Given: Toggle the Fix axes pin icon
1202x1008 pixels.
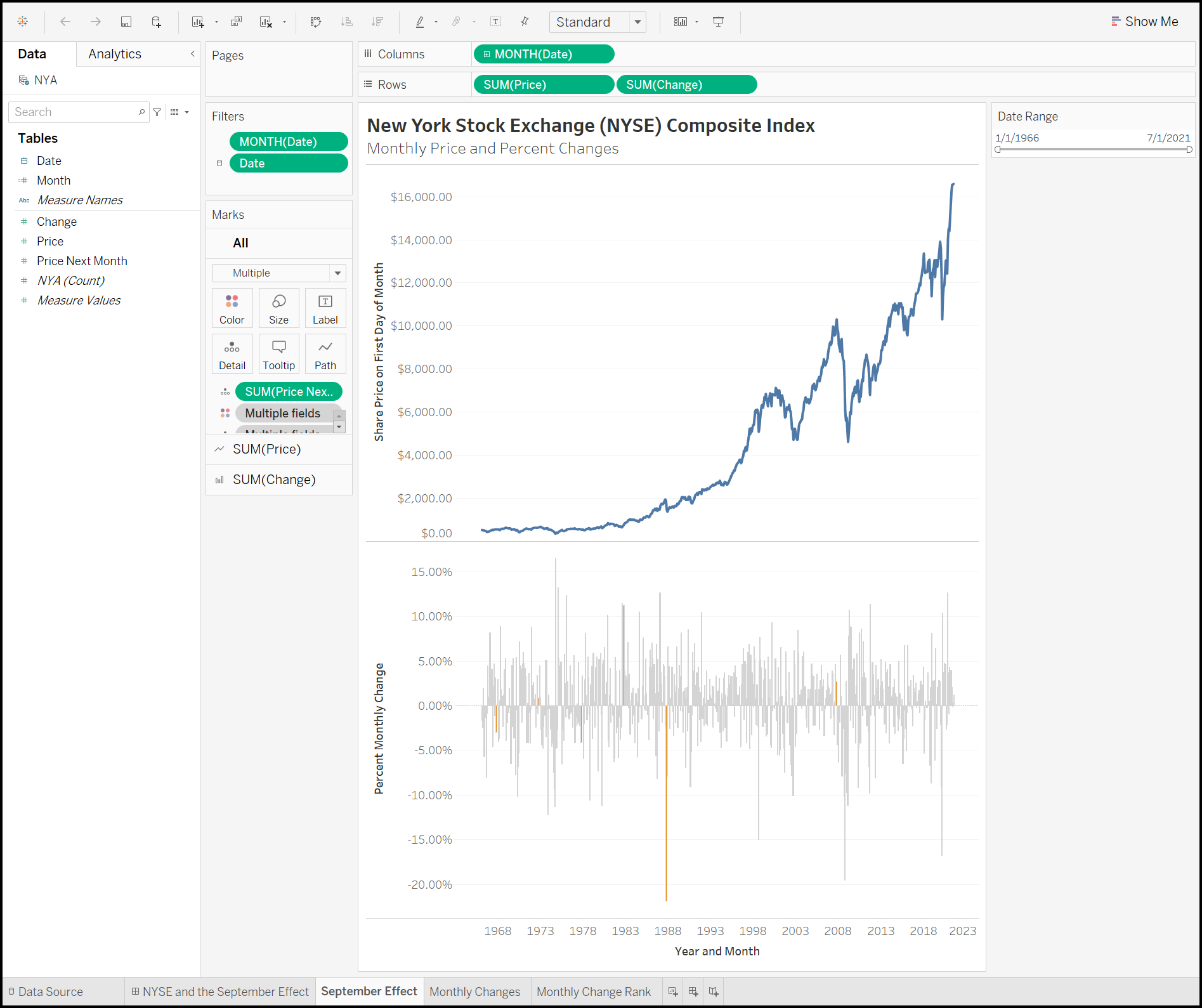Looking at the screenshot, I should (x=525, y=22).
